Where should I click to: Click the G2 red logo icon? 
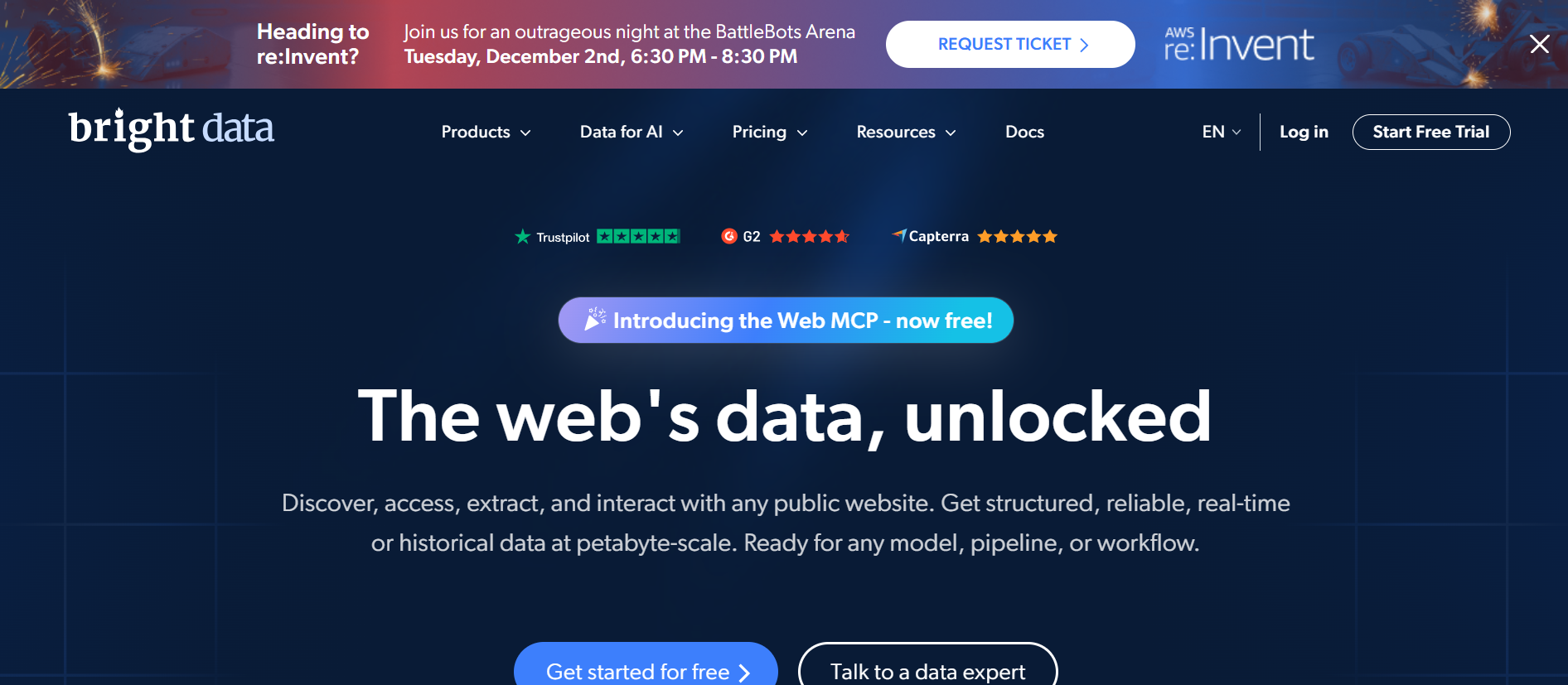(x=729, y=236)
